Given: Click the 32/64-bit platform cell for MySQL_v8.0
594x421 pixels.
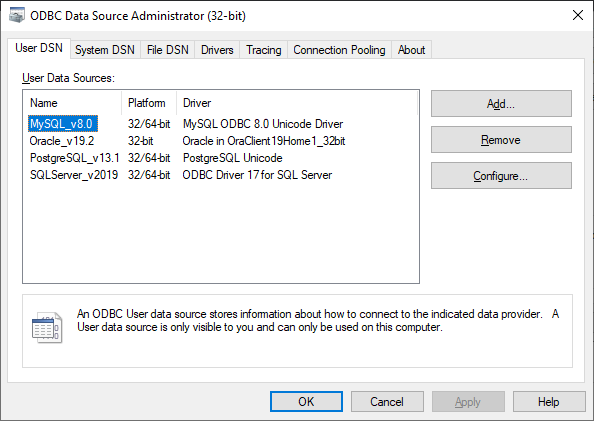Looking at the screenshot, I should point(149,124).
